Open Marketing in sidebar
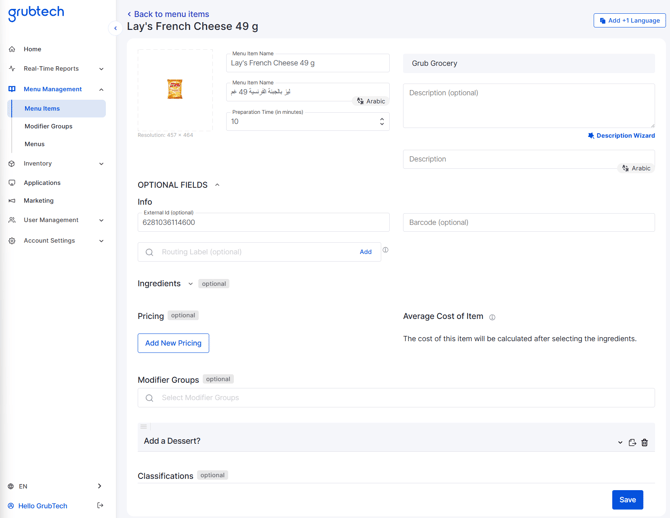The image size is (670, 518). 38,200
